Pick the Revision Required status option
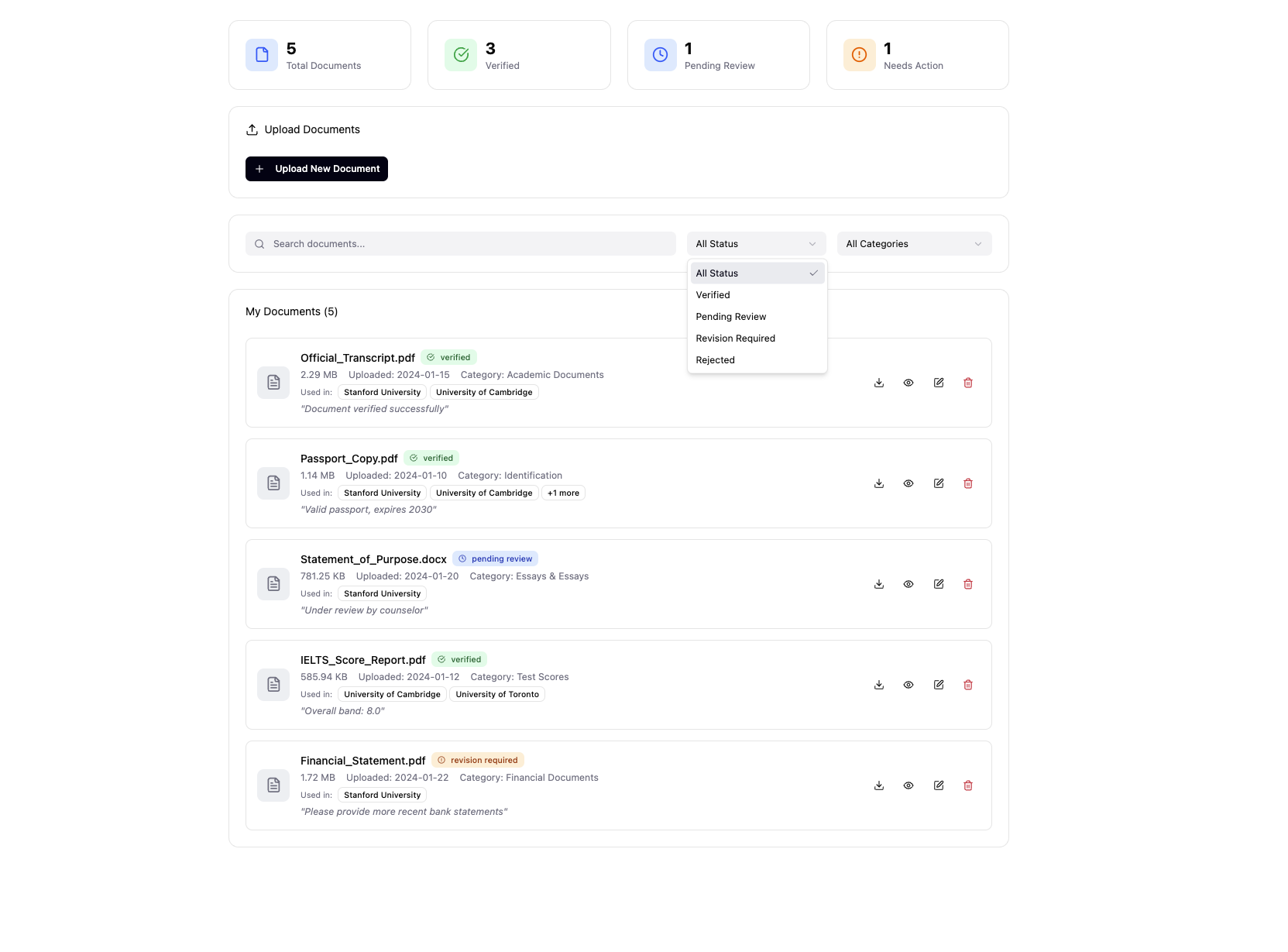This screenshot has height=952, width=1288. 736,339
